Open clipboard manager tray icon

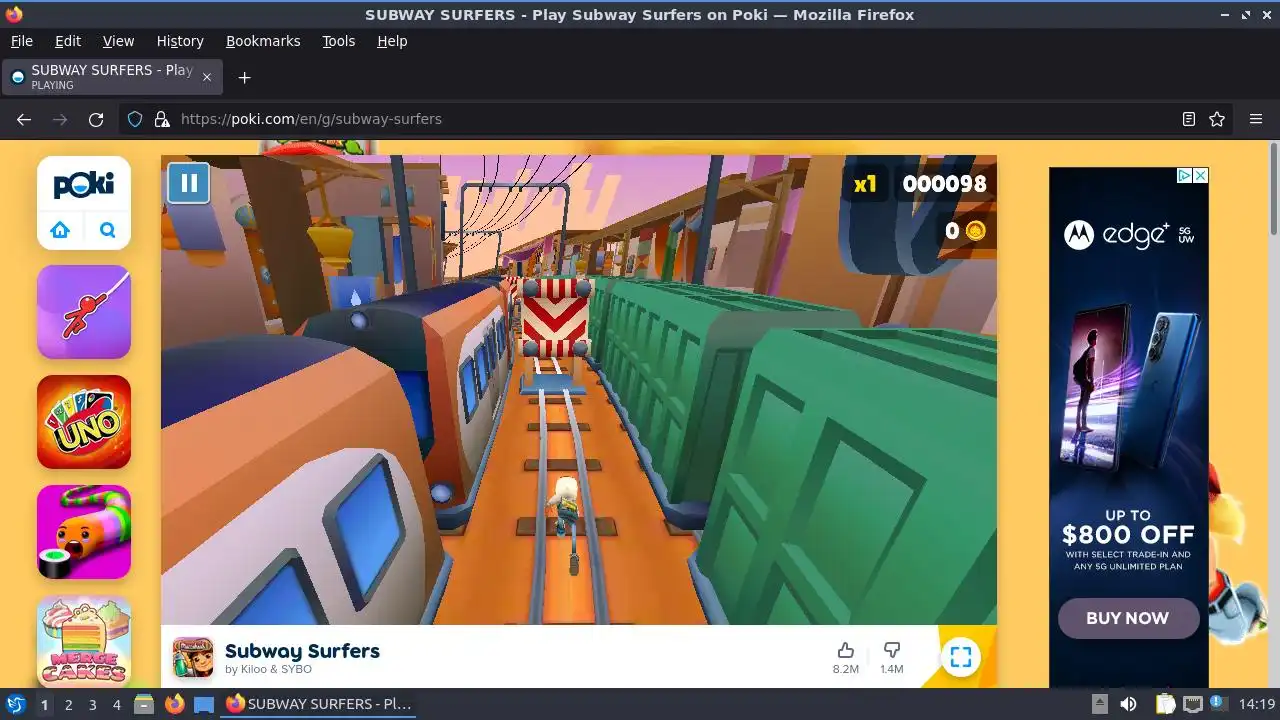(1166, 704)
